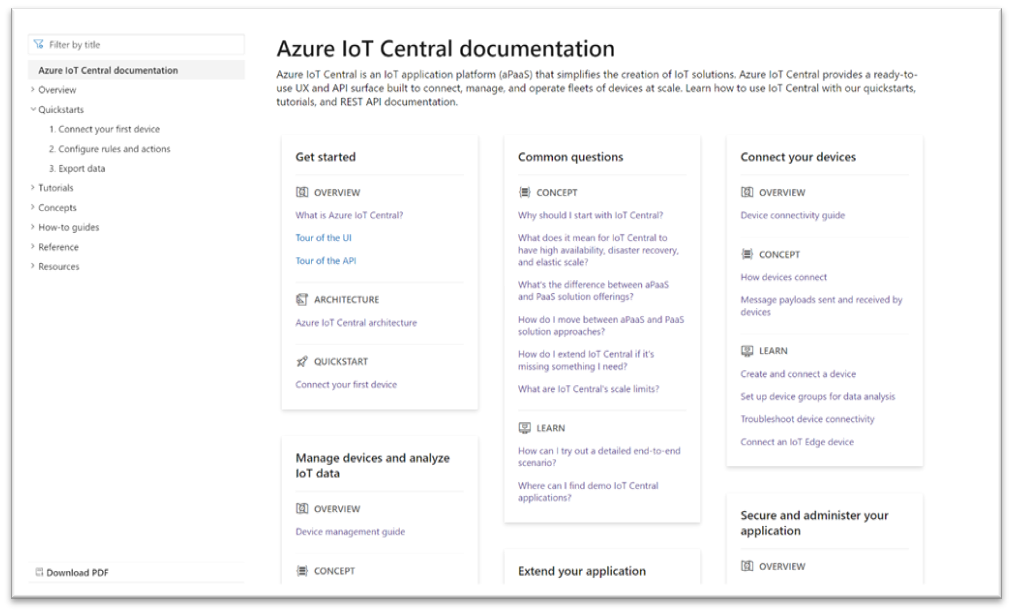
Task: Open Device management guide link
Action: point(350,532)
